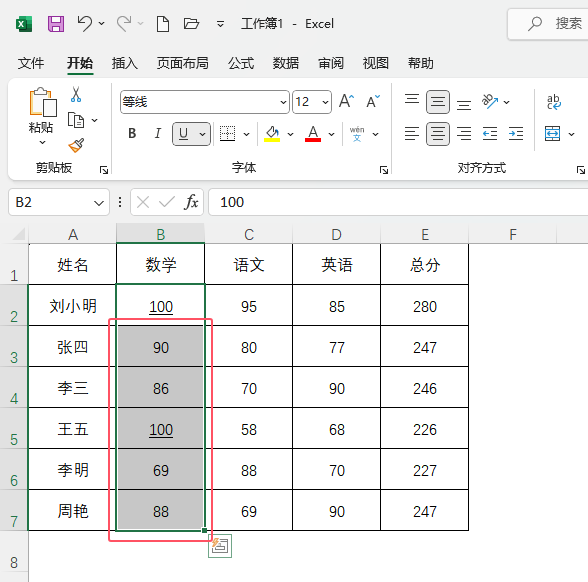Toggle Underline on selected cells
588x582 pixels.
pos(183,134)
